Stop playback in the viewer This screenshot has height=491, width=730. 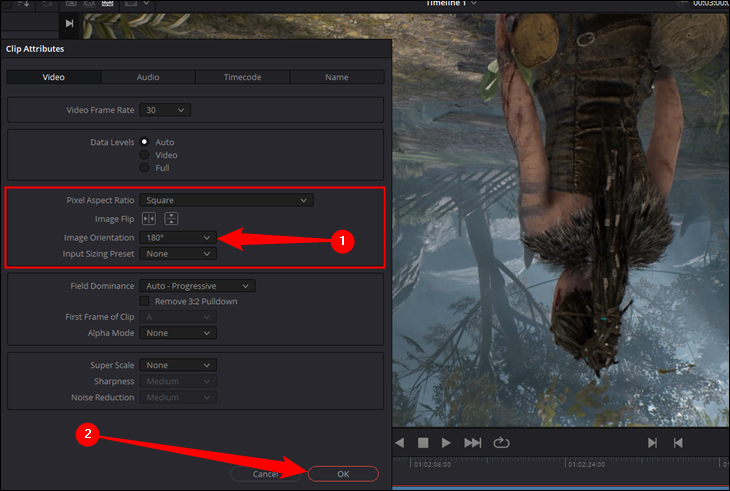(423, 442)
